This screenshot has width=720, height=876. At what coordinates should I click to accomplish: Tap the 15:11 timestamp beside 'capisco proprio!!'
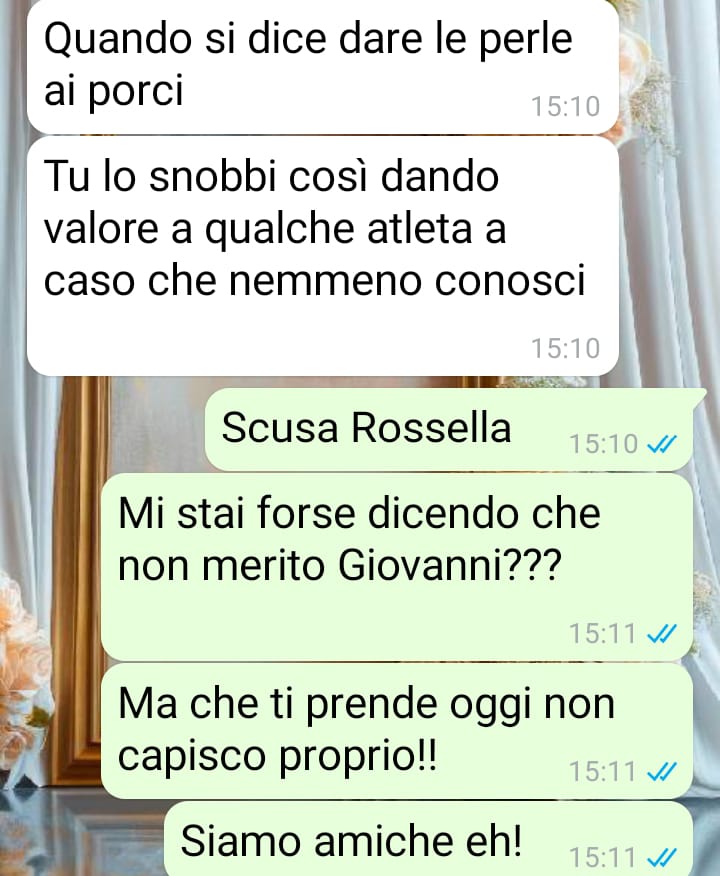[x=603, y=772]
